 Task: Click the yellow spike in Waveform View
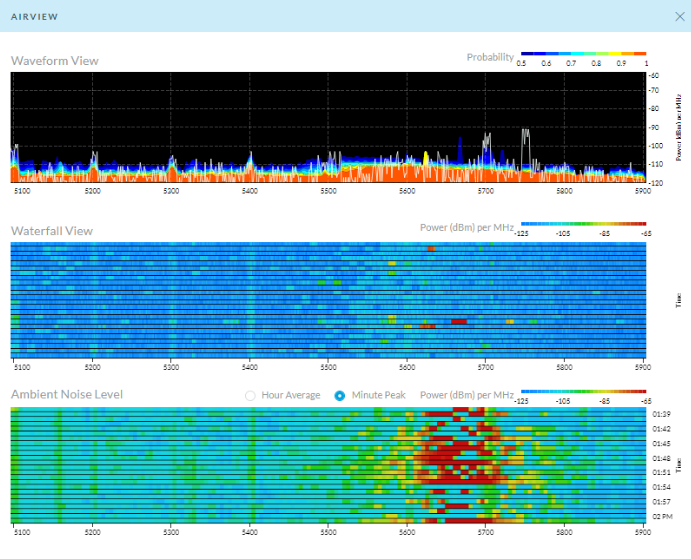[x=426, y=159]
